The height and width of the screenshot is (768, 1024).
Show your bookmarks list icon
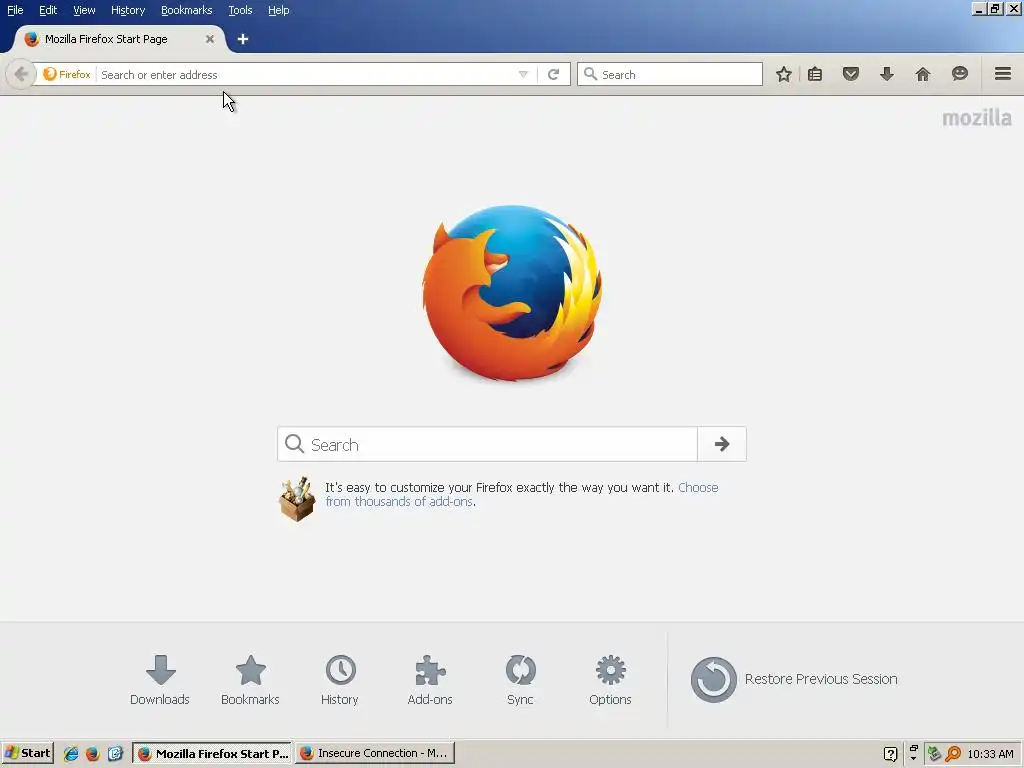pyautogui.click(x=815, y=74)
